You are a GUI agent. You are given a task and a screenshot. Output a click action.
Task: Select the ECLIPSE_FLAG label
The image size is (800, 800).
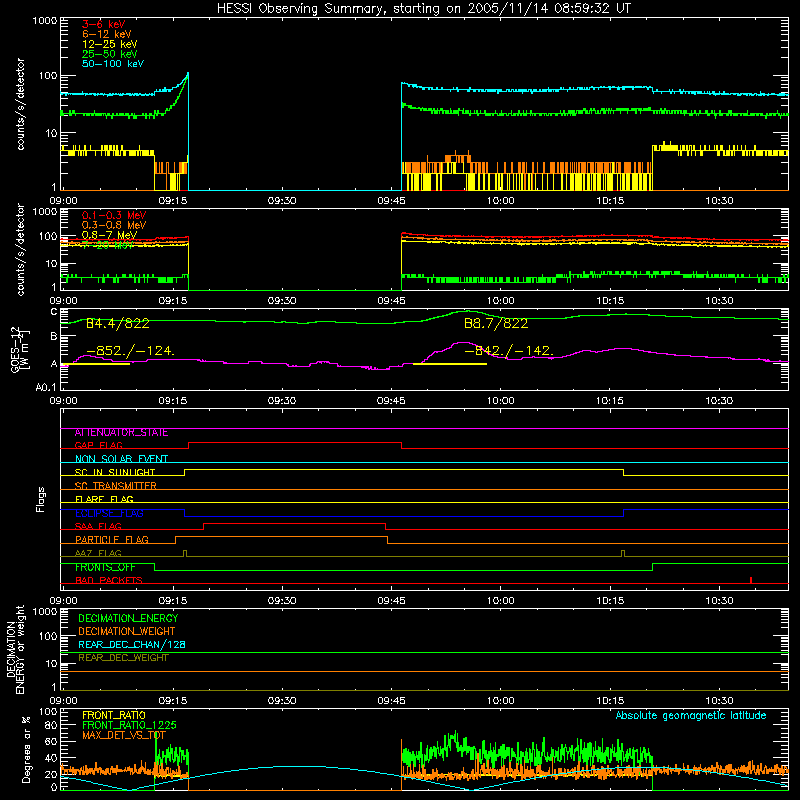[109, 513]
